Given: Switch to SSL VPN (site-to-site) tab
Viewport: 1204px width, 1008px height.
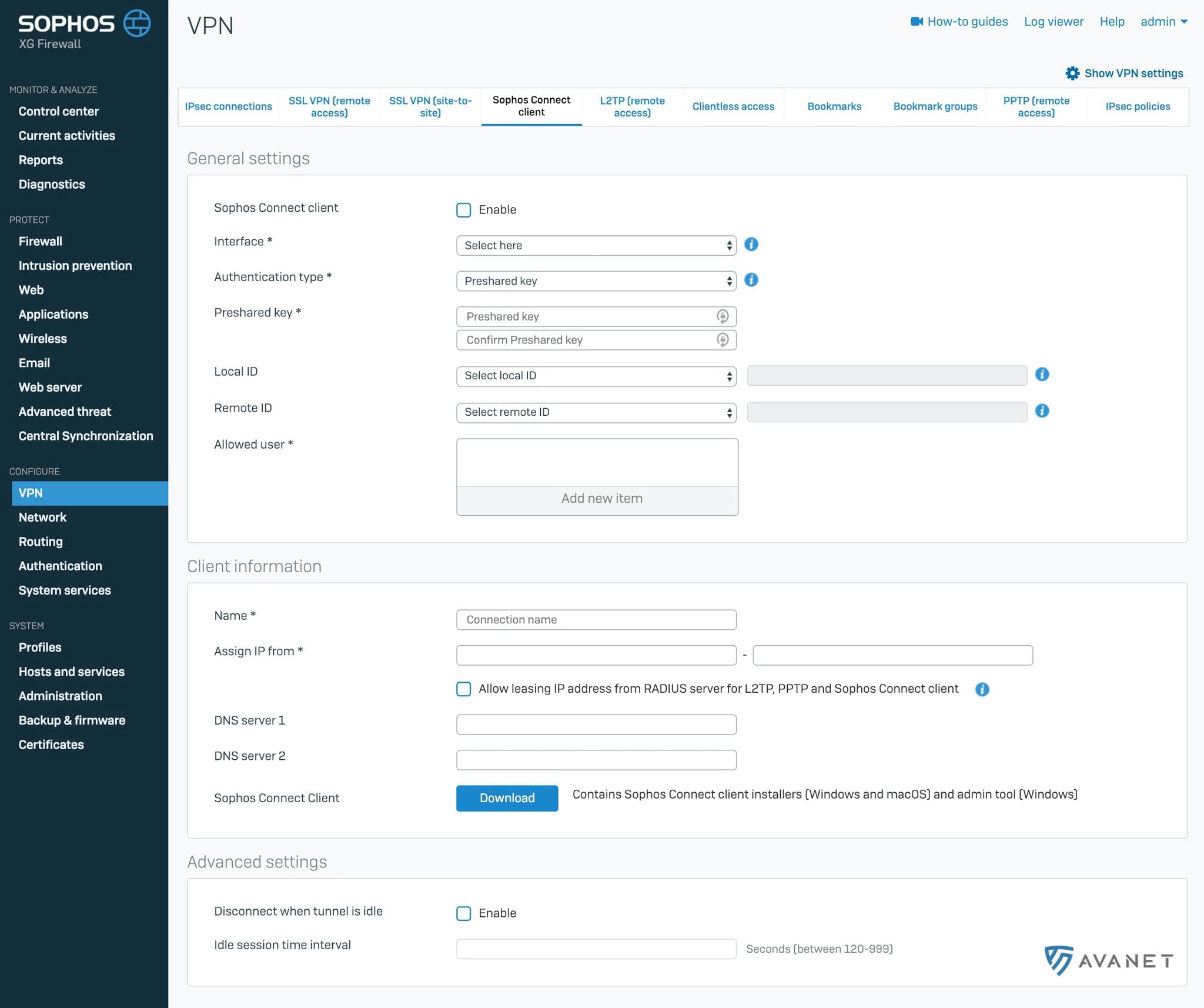Looking at the screenshot, I should pos(430,106).
